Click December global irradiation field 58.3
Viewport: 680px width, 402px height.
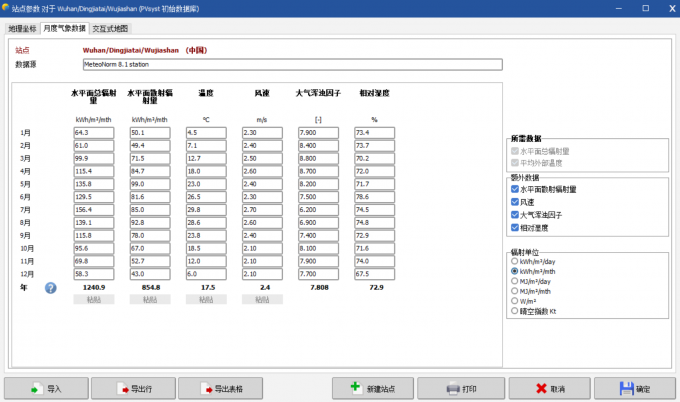[x=94, y=274]
